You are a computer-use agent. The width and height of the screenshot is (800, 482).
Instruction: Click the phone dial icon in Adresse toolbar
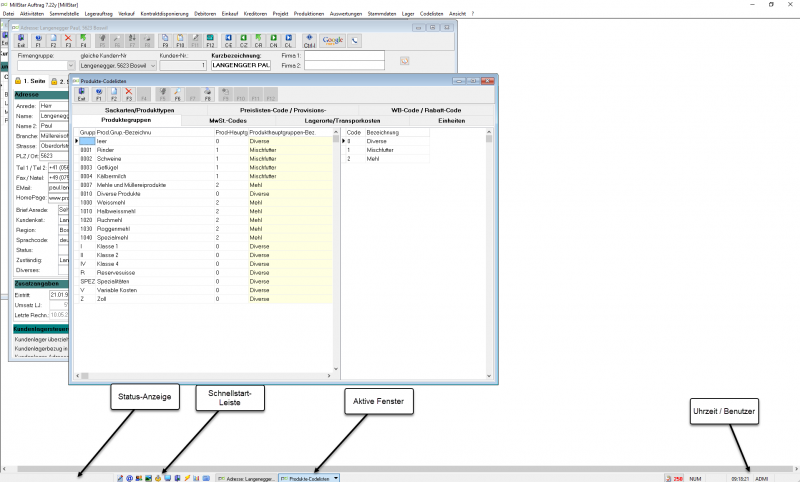tap(355, 41)
